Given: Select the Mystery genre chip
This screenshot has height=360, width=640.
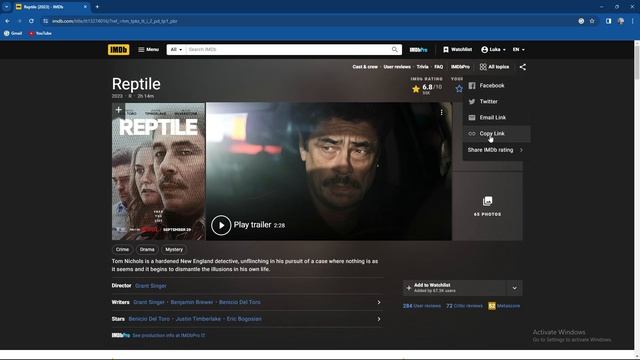Looking at the screenshot, I should click(174, 249).
